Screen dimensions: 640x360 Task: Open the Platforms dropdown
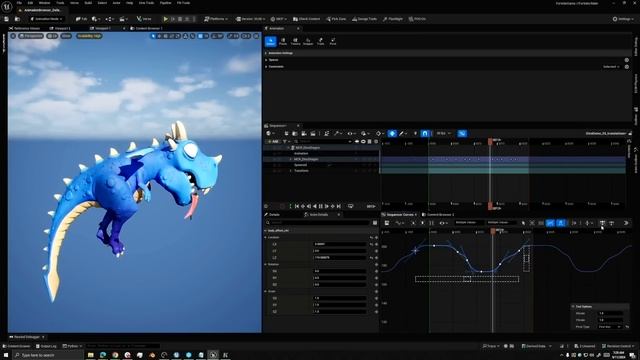pos(216,19)
